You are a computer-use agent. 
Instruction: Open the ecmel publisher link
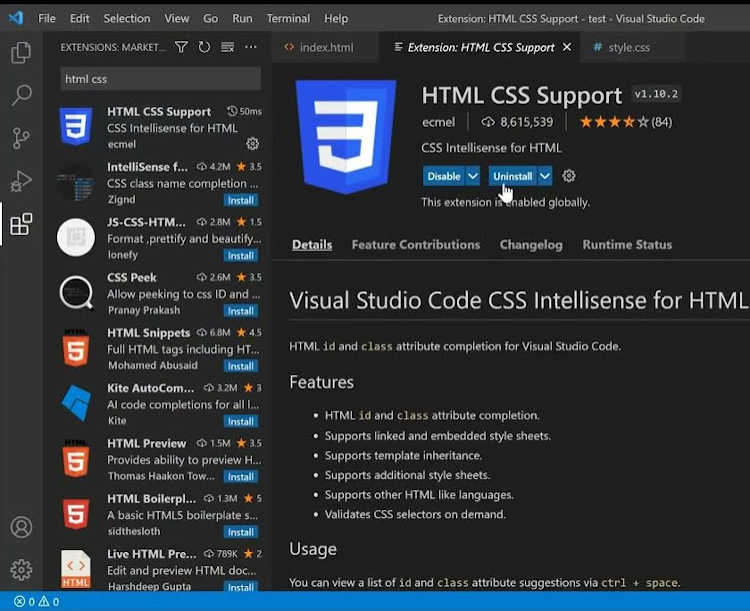point(438,122)
